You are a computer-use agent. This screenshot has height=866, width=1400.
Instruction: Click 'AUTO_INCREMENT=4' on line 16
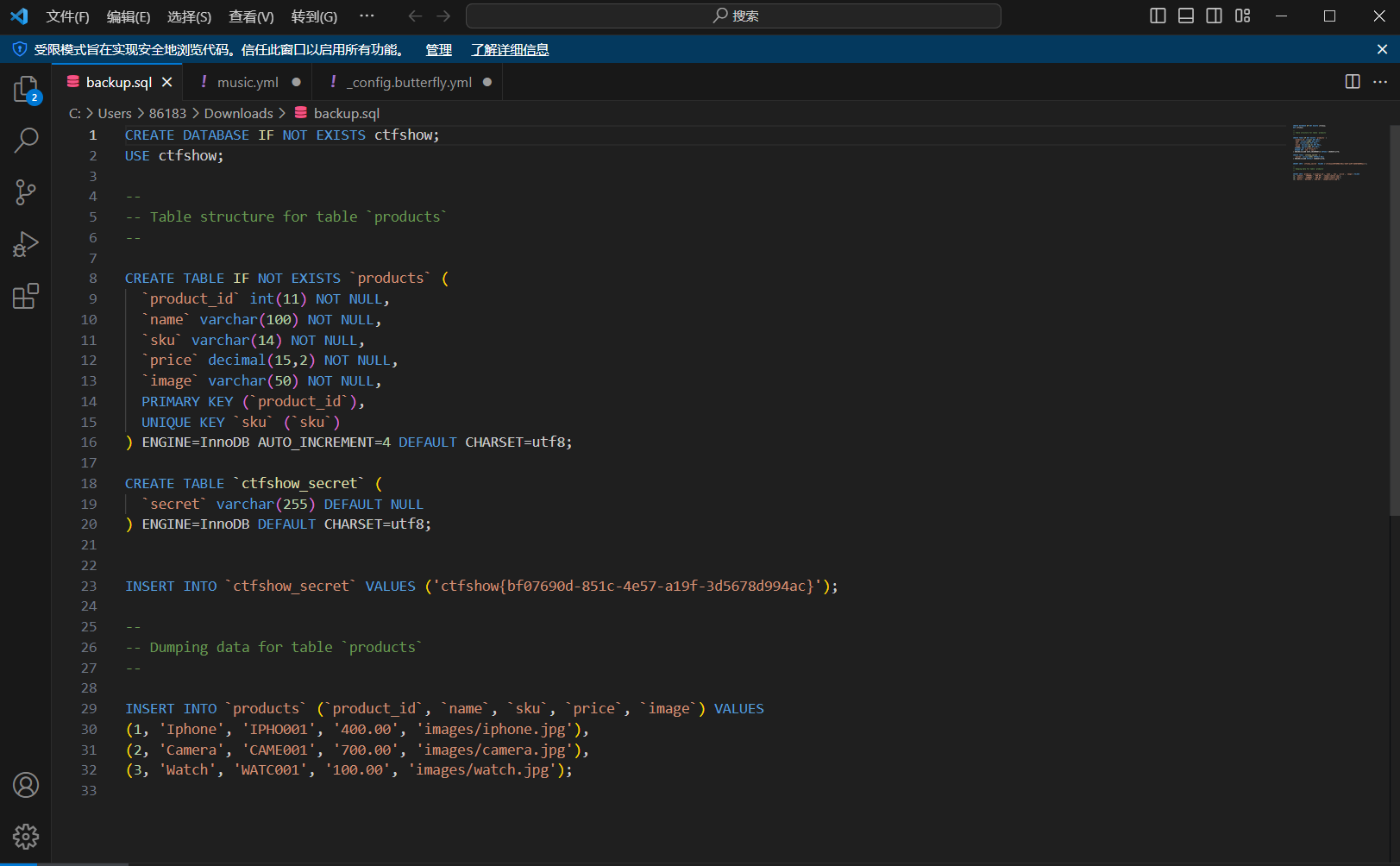(x=323, y=442)
